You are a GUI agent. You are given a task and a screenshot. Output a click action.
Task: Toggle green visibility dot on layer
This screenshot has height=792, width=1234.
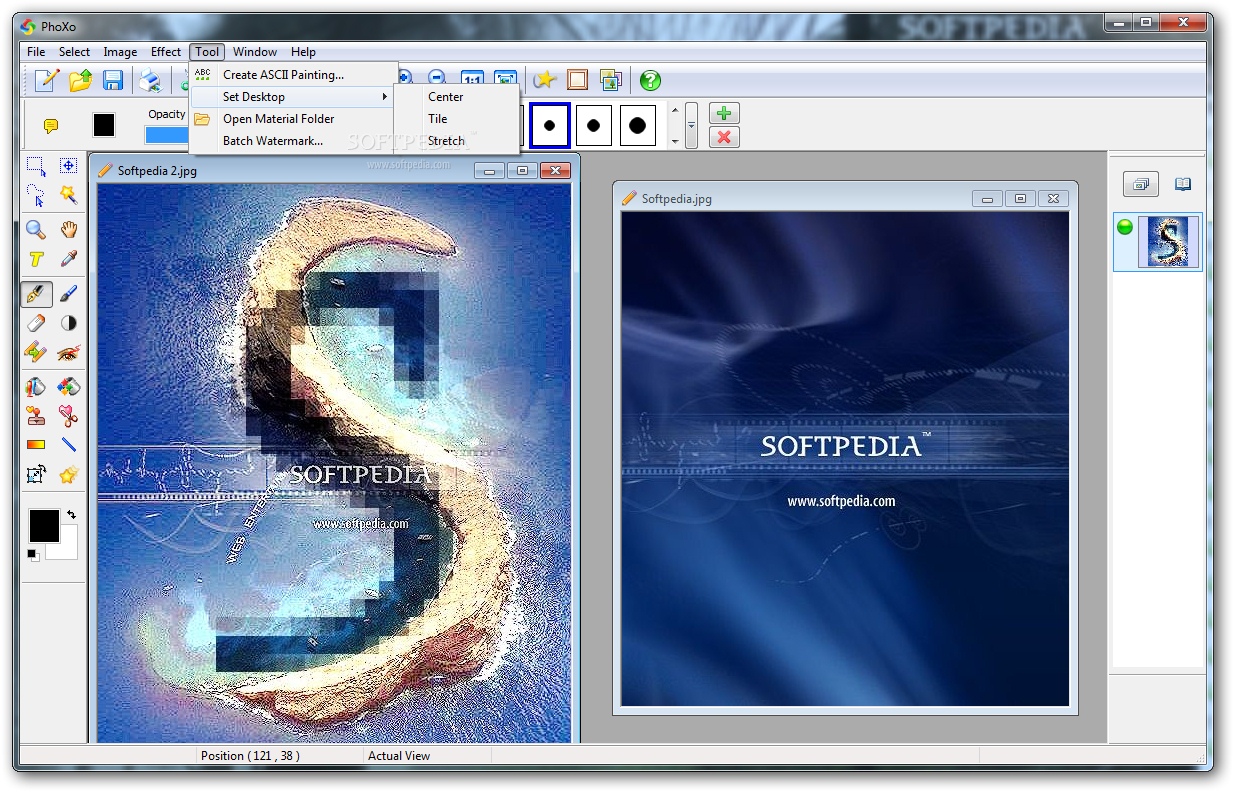[x=1125, y=227]
